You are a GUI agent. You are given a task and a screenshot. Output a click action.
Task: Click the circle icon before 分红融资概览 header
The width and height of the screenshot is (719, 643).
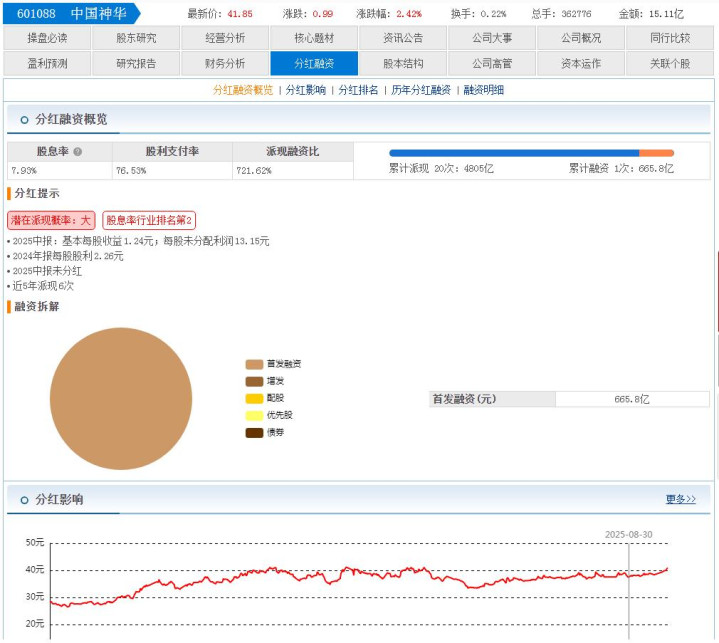pos(23,119)
